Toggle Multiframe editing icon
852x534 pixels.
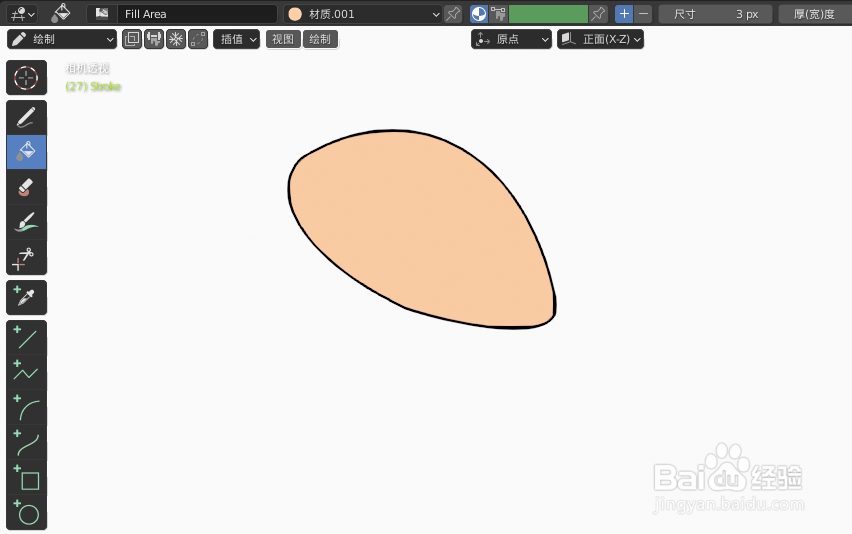(198, 39)
